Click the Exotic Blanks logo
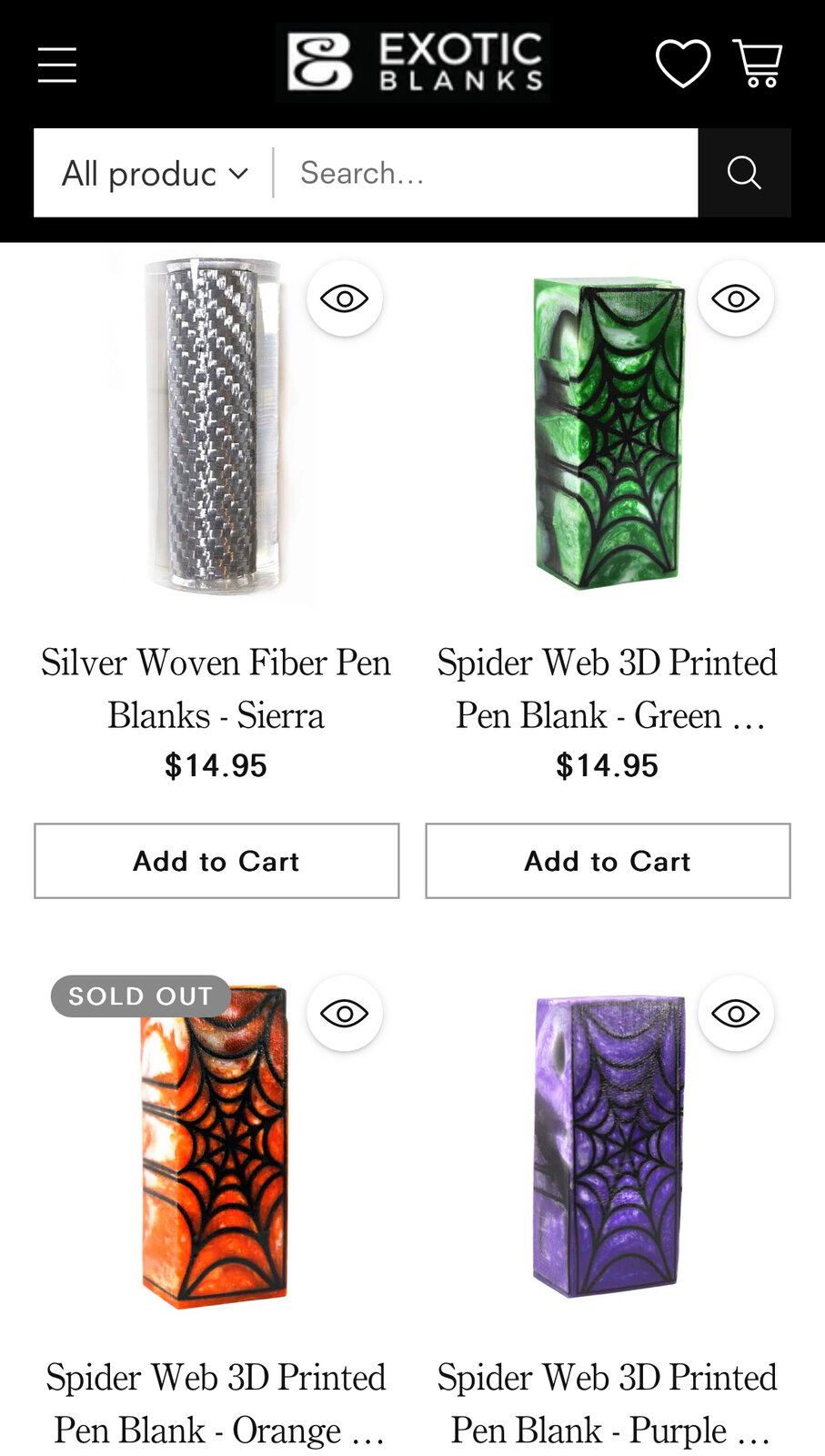Image resolution: width=825 pixels, height=1456 pixels. [412, 63]
